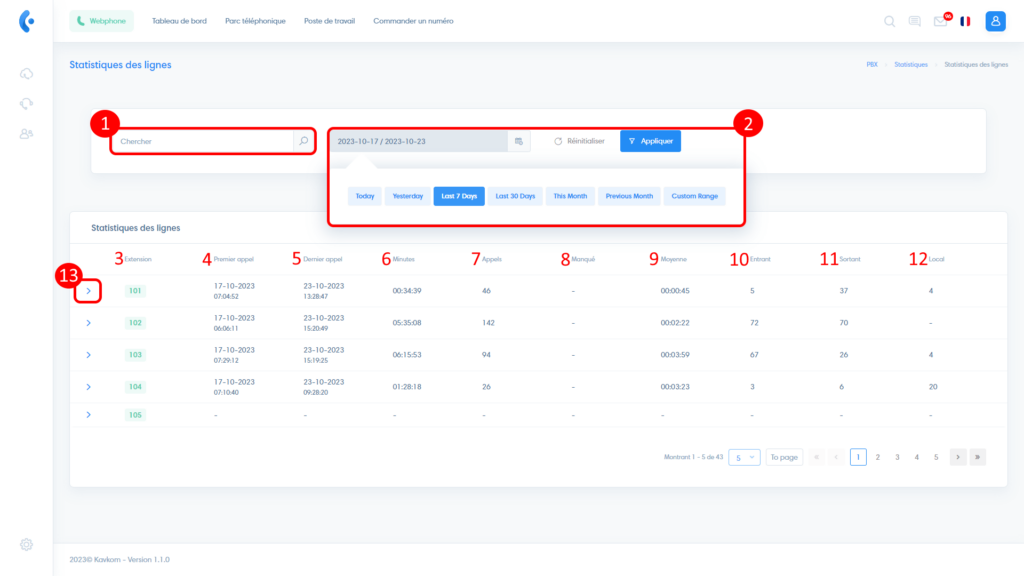Open the Parc téléphonique menu

coord(255,21)
